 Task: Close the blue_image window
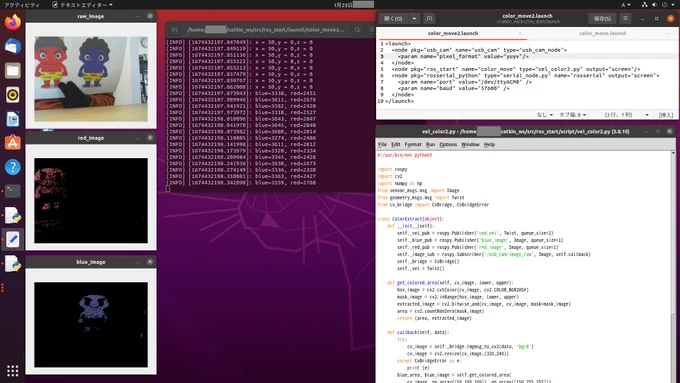click(150, 262)
